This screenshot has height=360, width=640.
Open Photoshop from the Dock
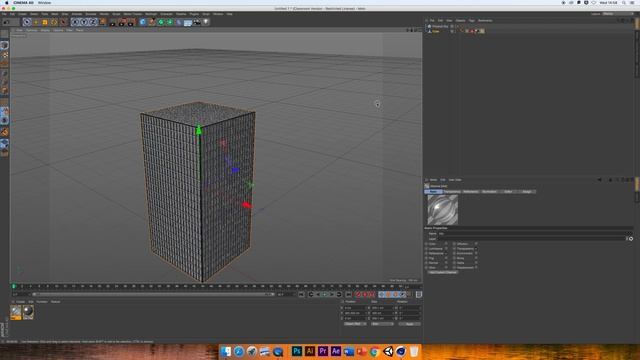point(297,351)
